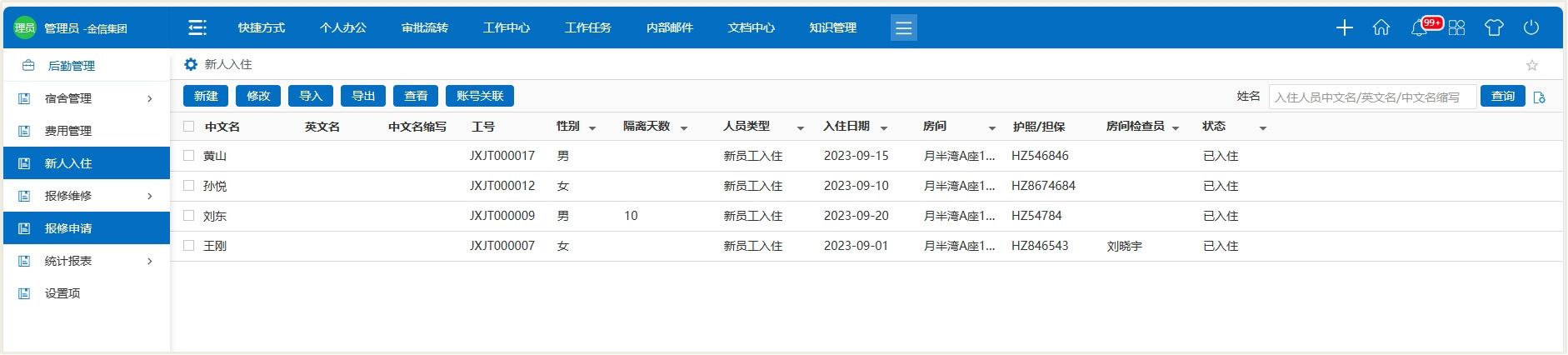1568x355 pixels.
Task: Select 费用管理 in the sidebar
Action: tap(68, 131)
